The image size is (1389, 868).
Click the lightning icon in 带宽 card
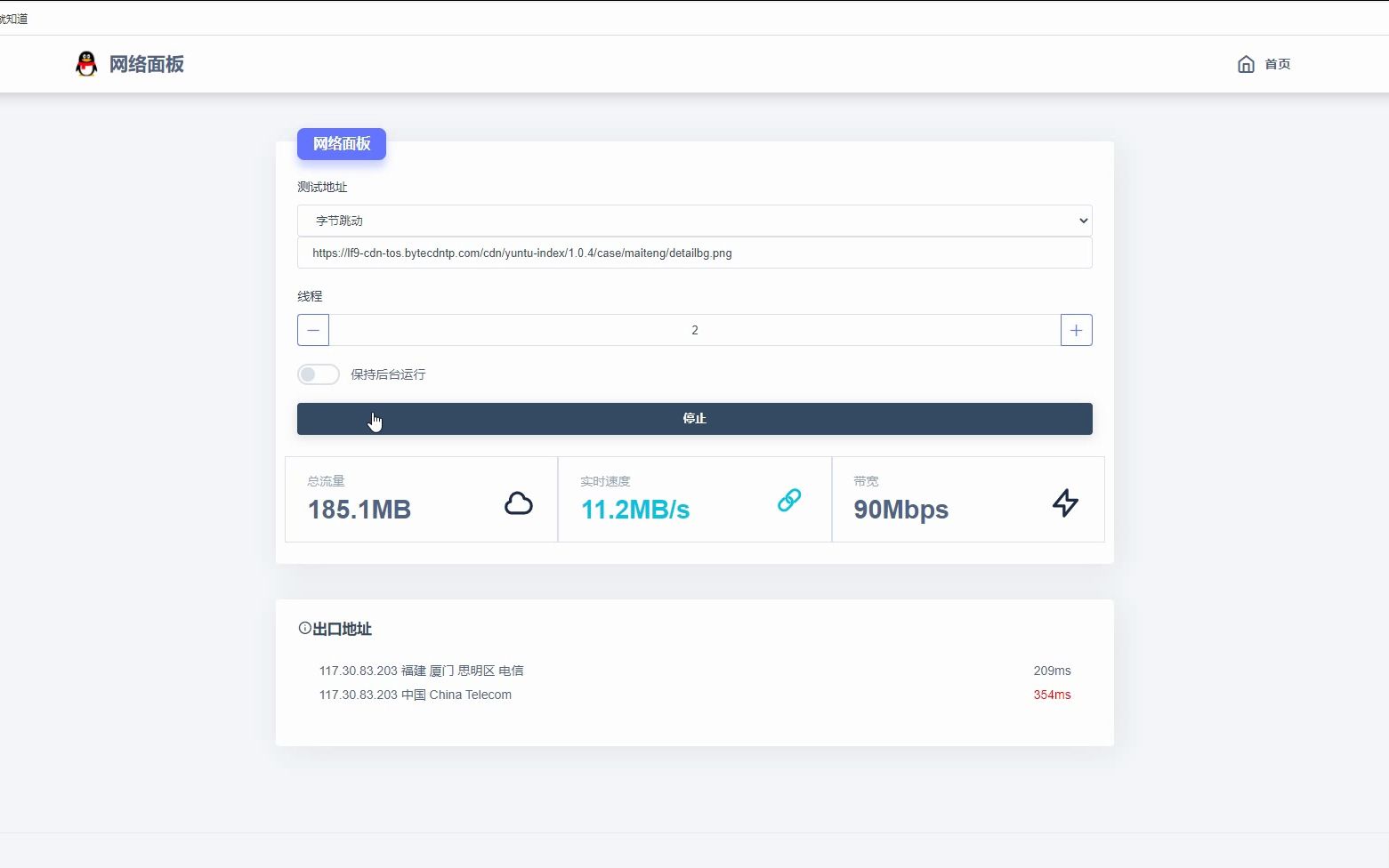click(x=1065, y=503)
